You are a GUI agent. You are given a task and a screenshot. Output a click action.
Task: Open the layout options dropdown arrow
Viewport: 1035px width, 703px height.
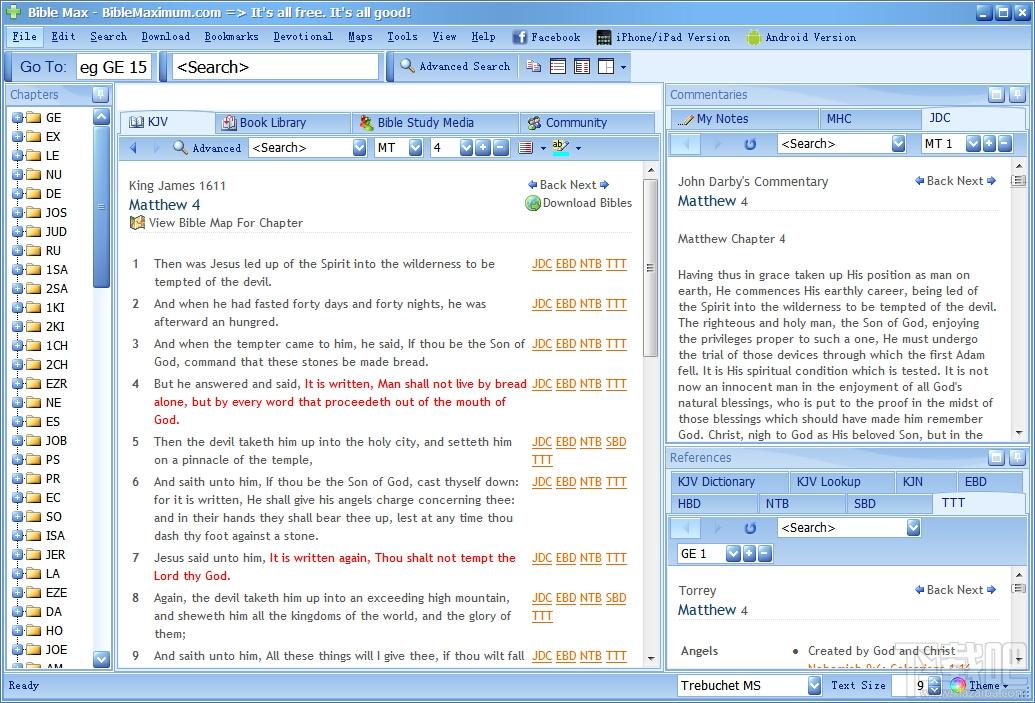click(623, 67)
